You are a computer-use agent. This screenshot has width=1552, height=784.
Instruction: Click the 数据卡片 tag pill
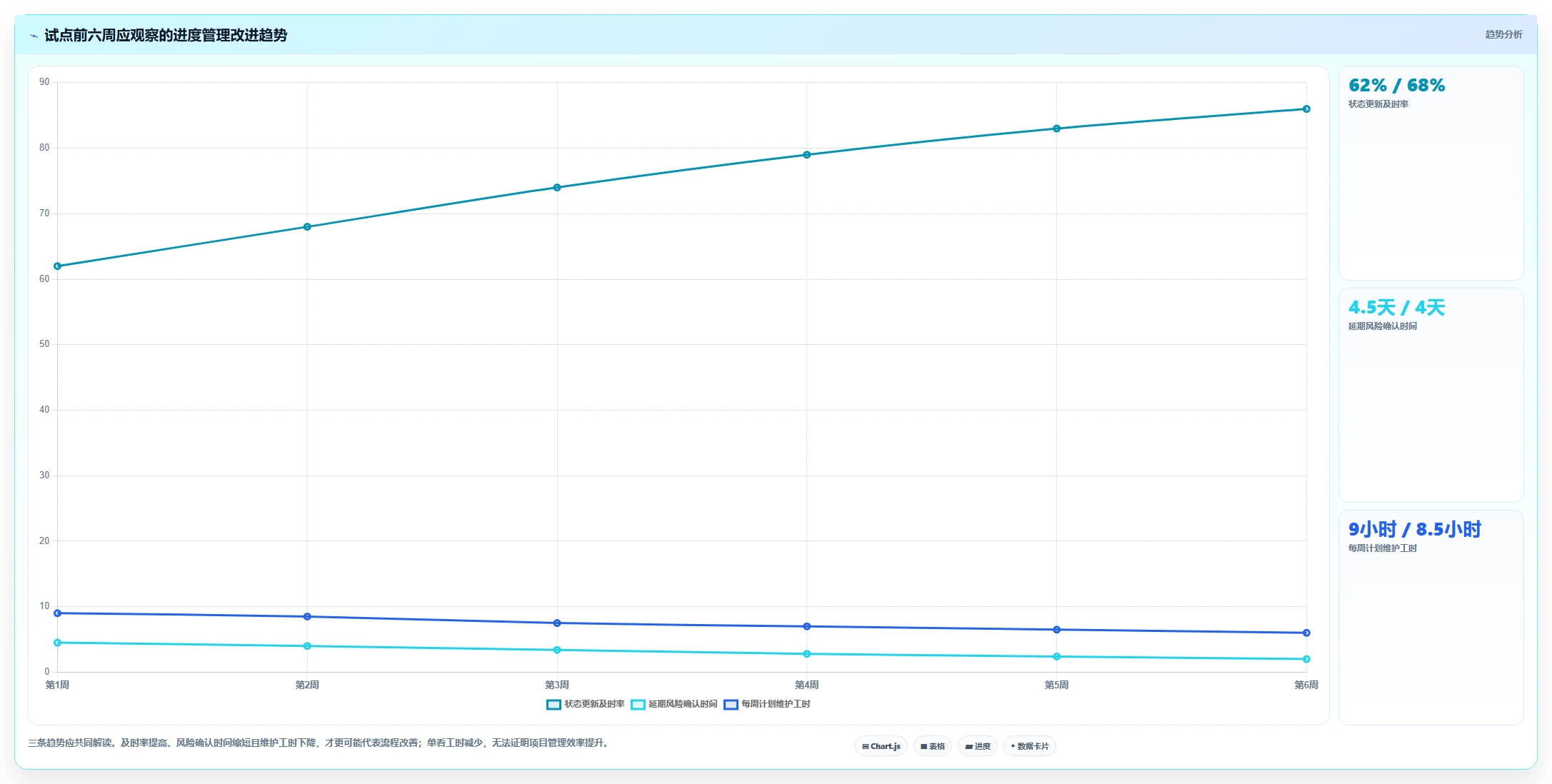1030,746
